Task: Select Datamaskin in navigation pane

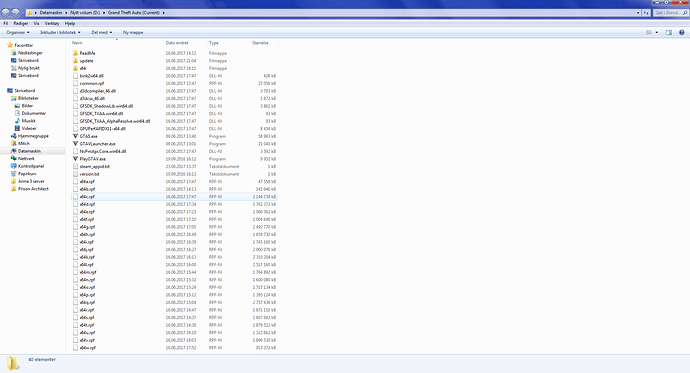Action: 29,151
